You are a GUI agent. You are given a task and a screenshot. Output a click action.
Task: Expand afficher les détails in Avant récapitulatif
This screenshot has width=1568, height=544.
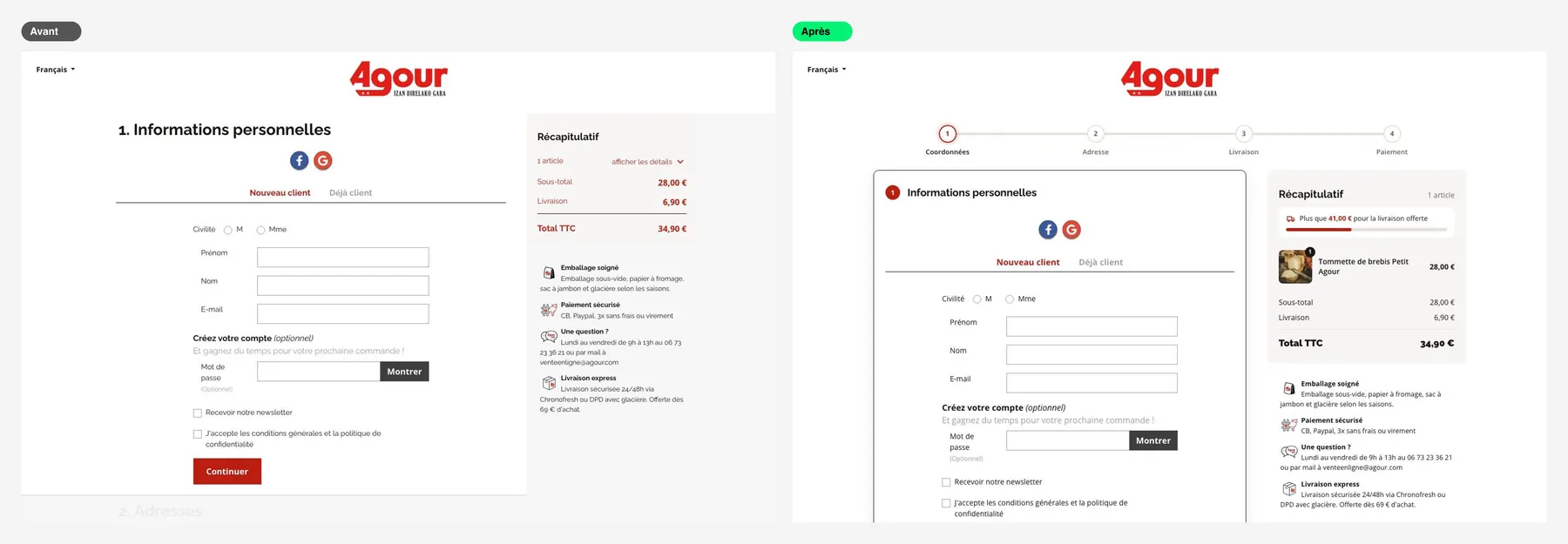(x=647, y=162)
